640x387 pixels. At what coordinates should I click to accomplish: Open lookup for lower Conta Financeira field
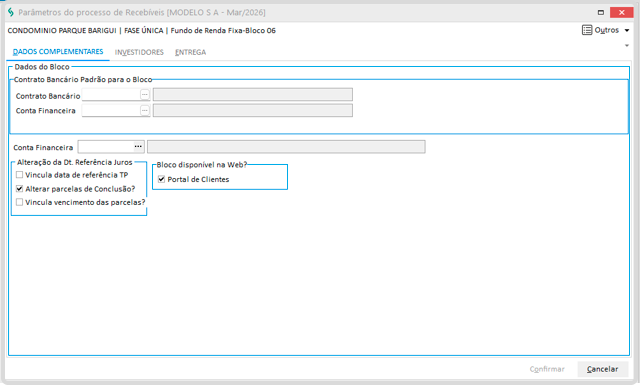tap(138, 146)
